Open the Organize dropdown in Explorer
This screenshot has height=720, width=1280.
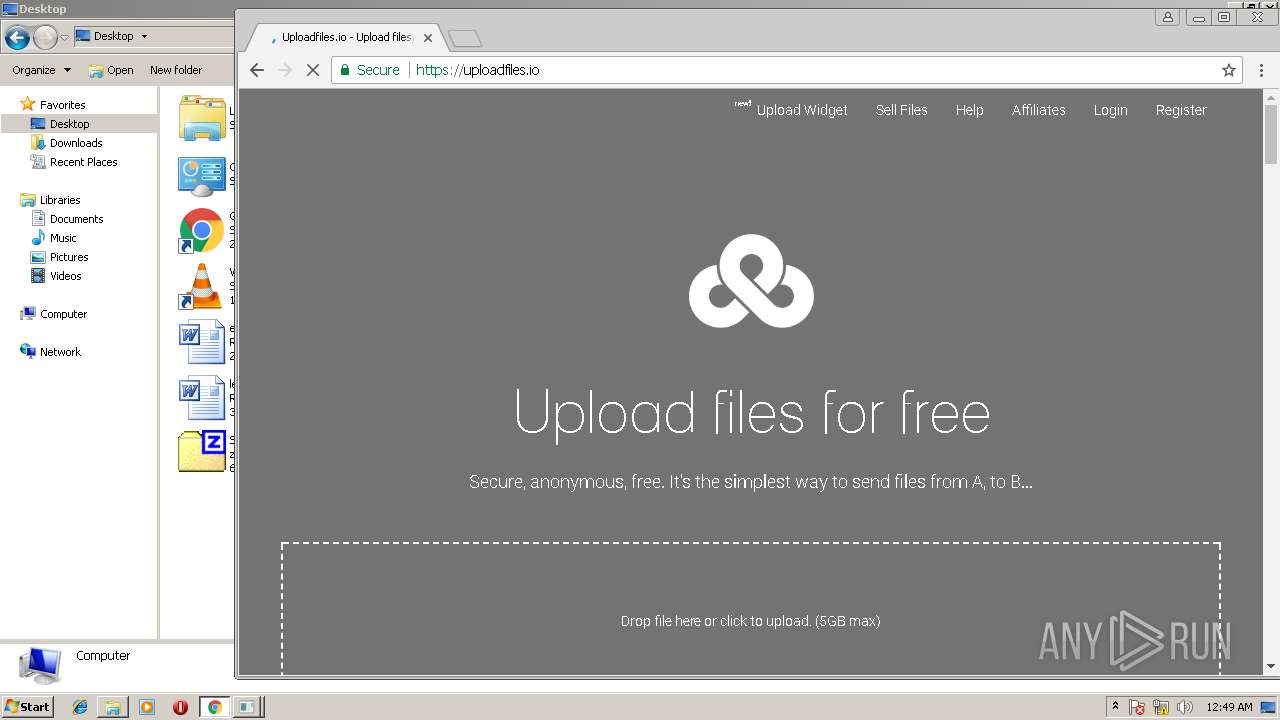(42, 70)
